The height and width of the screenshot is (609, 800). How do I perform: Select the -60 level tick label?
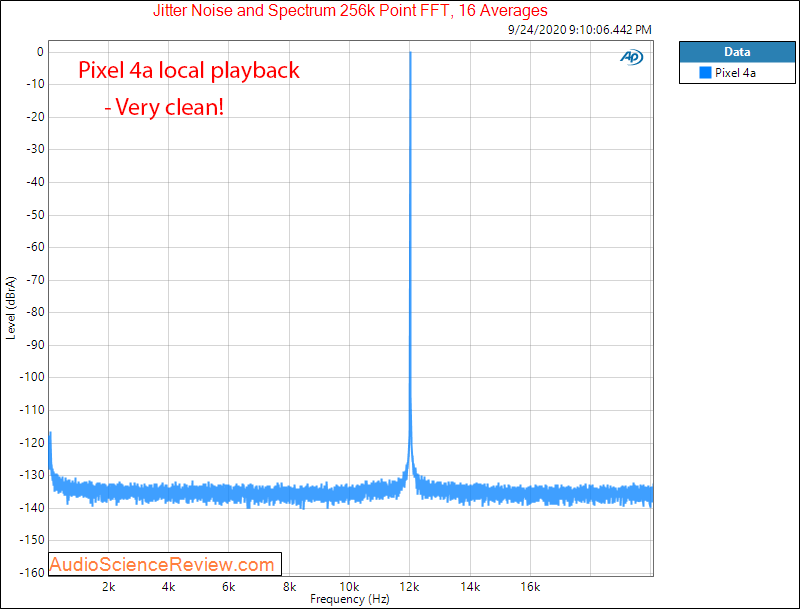click(35, 247)
